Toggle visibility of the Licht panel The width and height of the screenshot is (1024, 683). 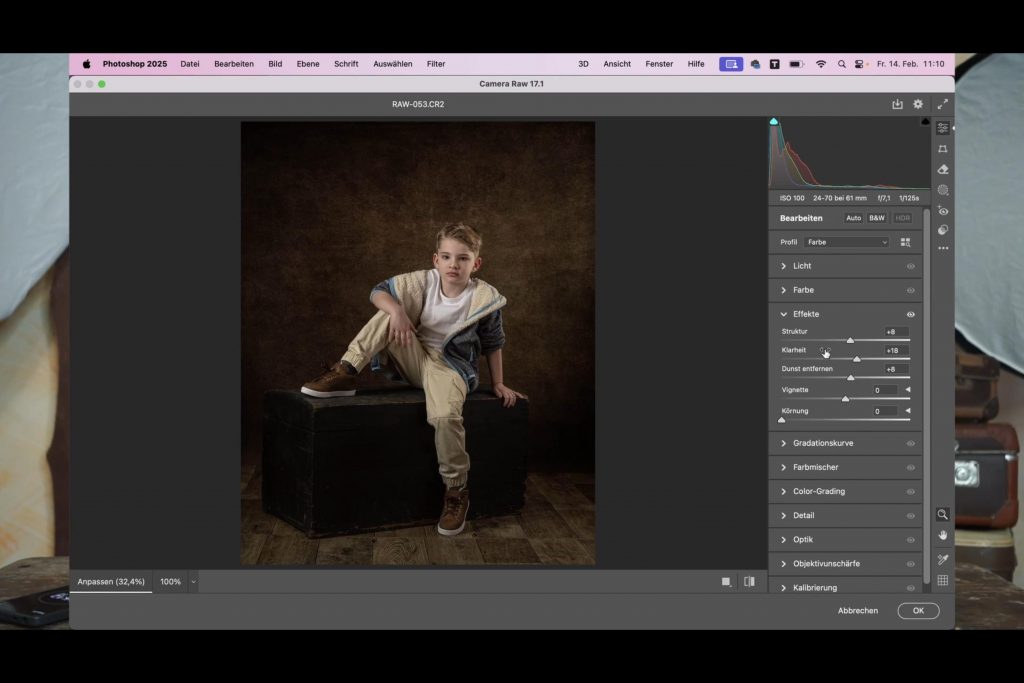910,266
